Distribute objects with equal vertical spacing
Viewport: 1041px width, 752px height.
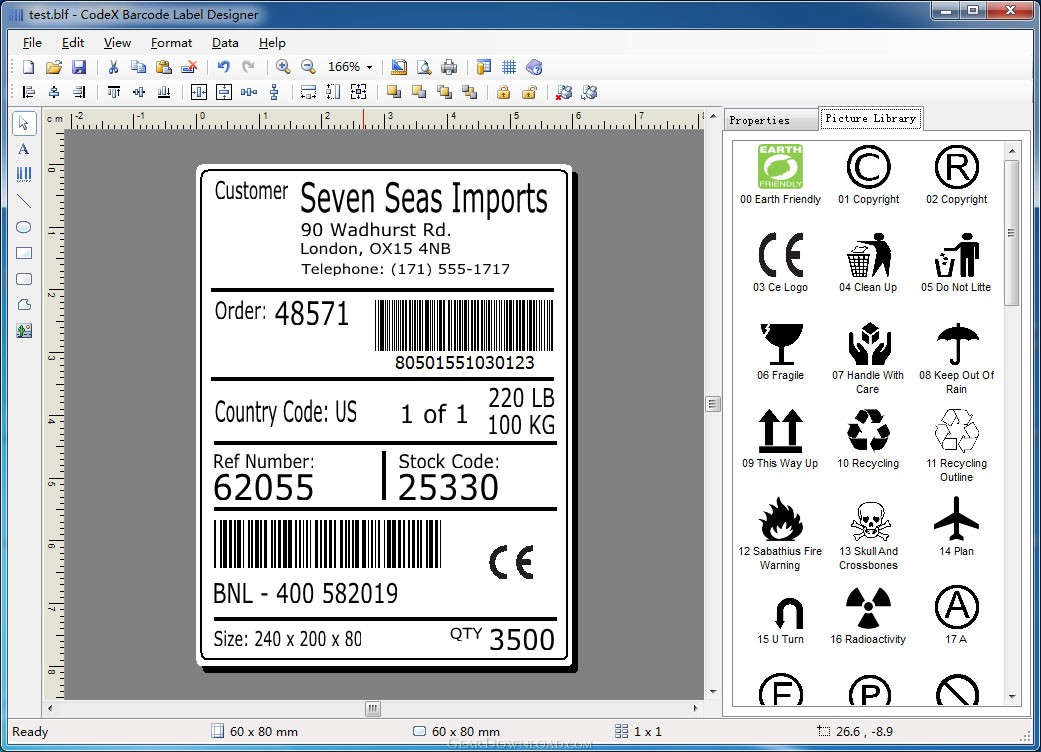coord(274,92)
